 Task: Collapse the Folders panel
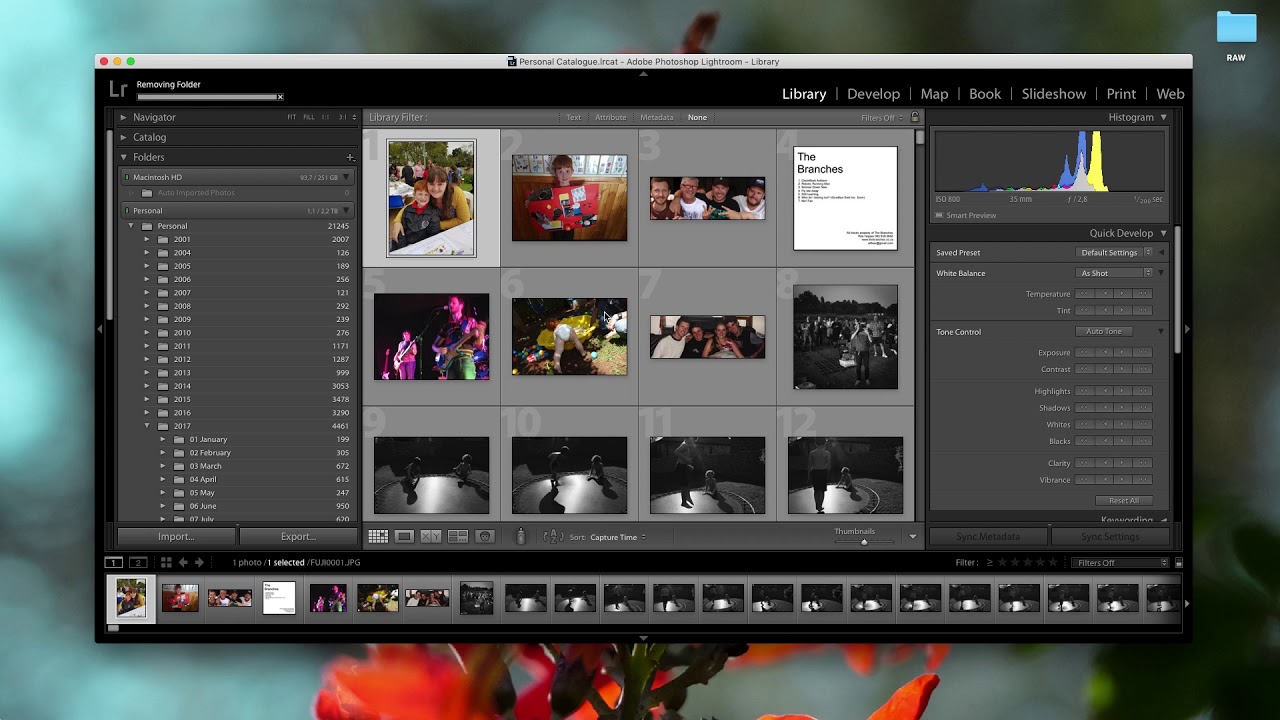[x=123, y=157]
